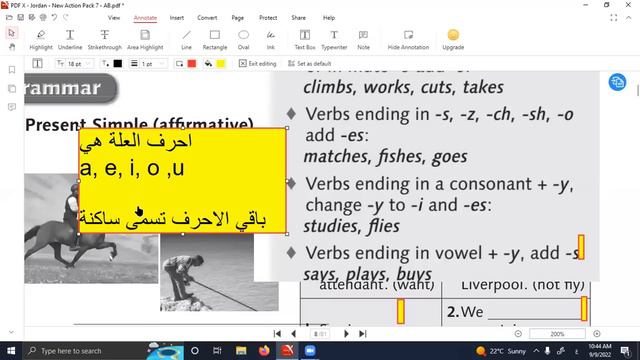Undo the last action
This screenshot has width=640, height=360.
pyautogui.click(x=54, y=18)
